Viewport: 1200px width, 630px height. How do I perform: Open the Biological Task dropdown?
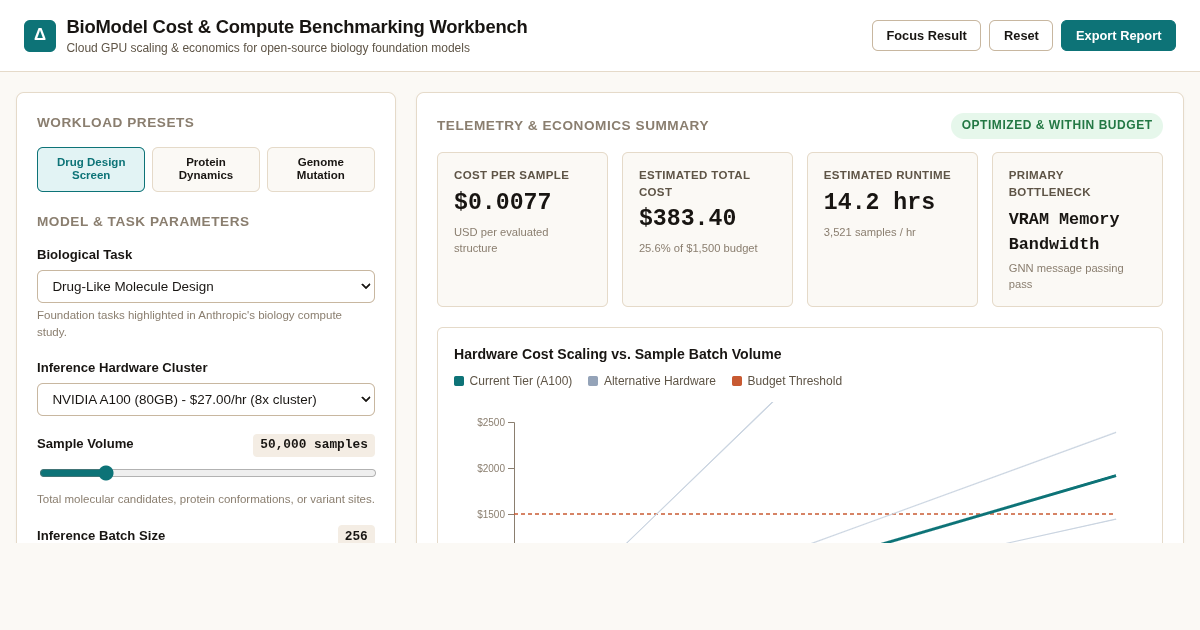(x=206, y=286)
